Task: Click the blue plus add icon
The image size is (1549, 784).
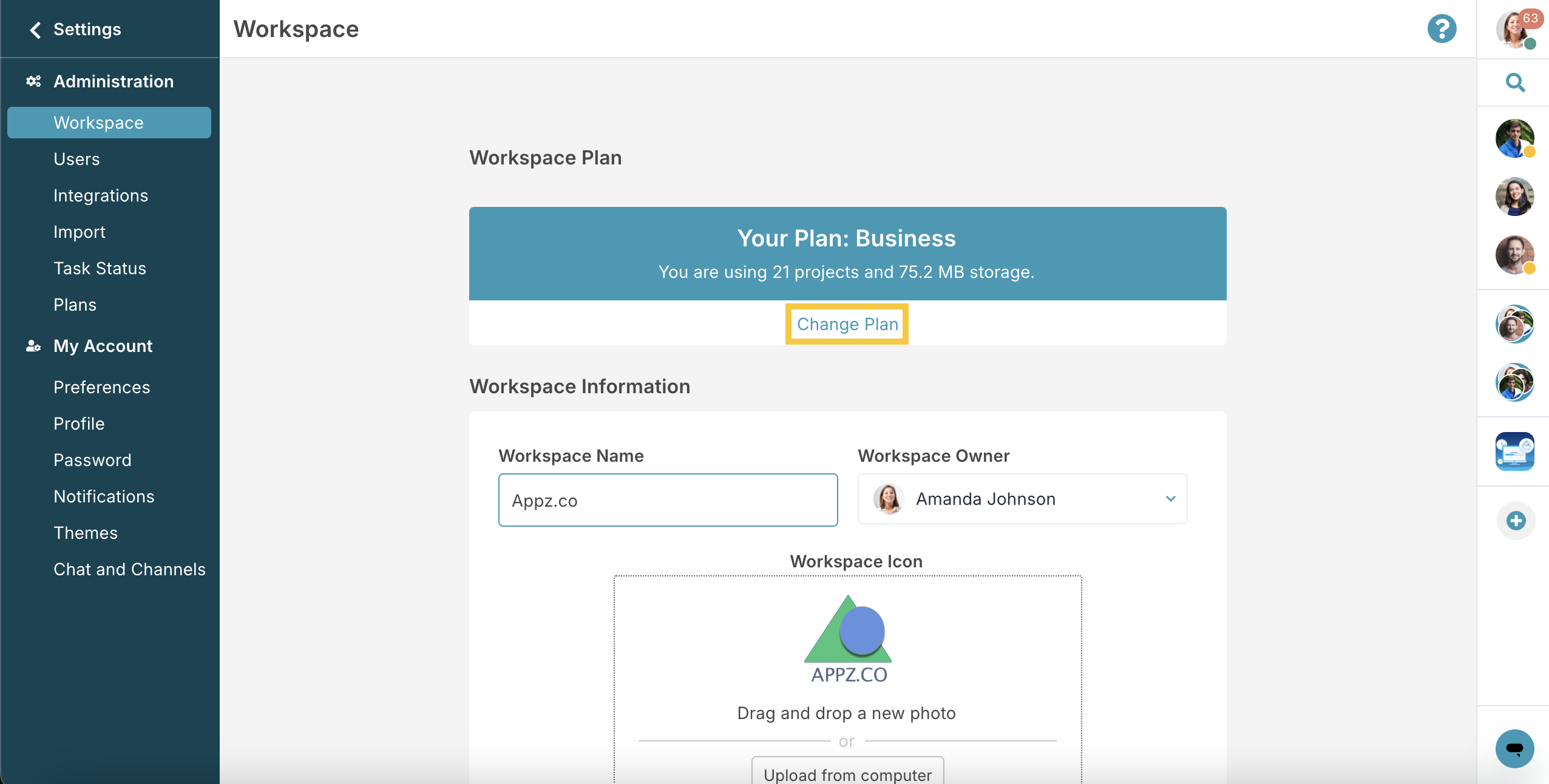Action: 1516,521
